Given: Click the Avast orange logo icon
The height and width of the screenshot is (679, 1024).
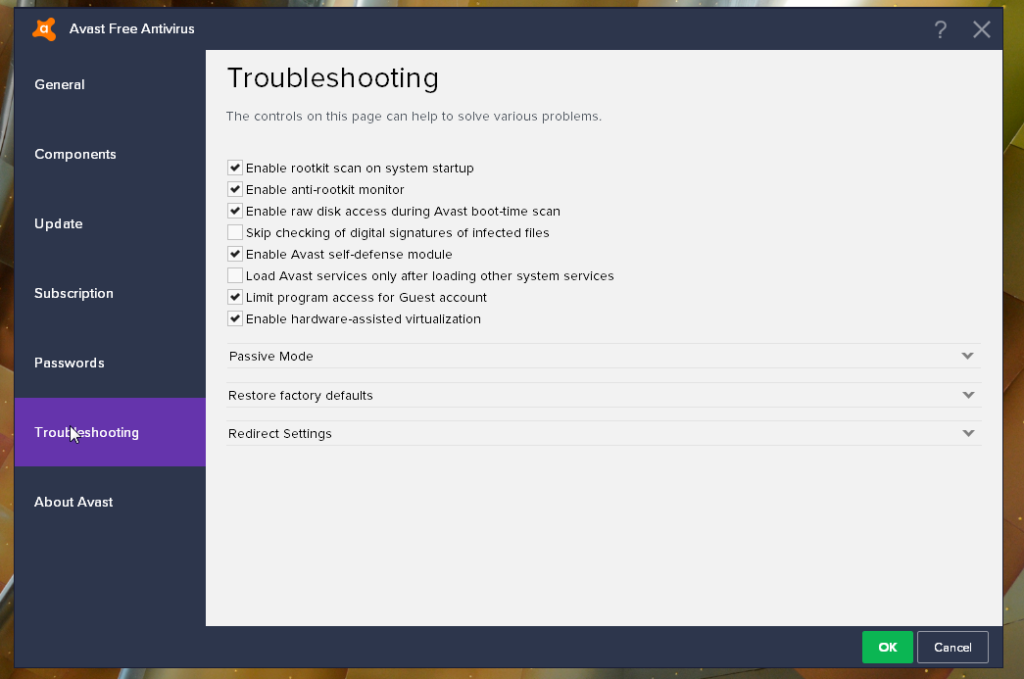Looking at the screenshot, I should (x=44, y=29).
